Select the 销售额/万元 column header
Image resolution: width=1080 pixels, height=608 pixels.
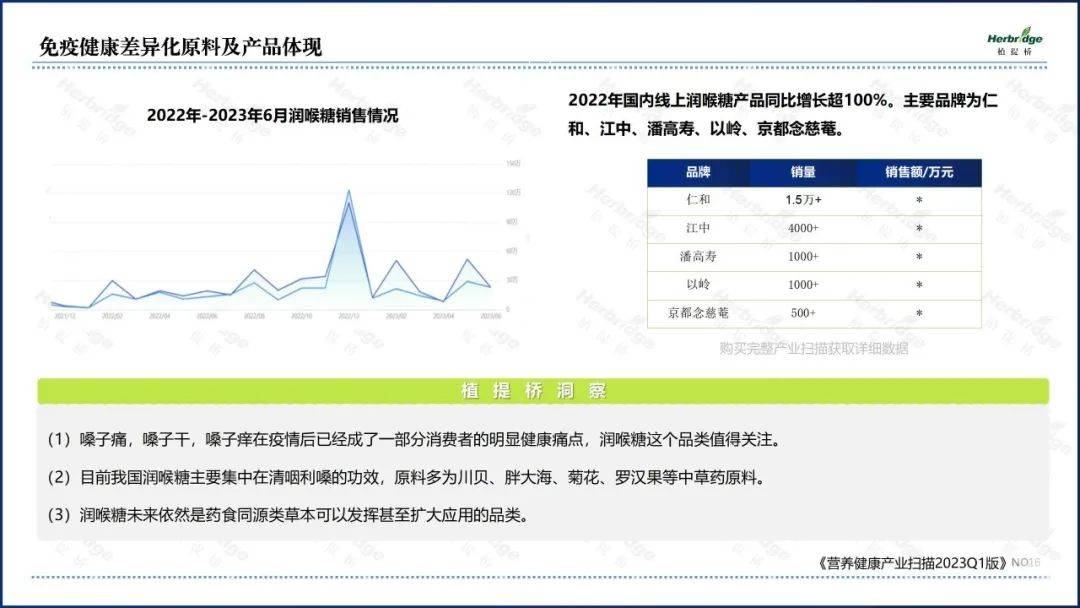tap(918, 172)
